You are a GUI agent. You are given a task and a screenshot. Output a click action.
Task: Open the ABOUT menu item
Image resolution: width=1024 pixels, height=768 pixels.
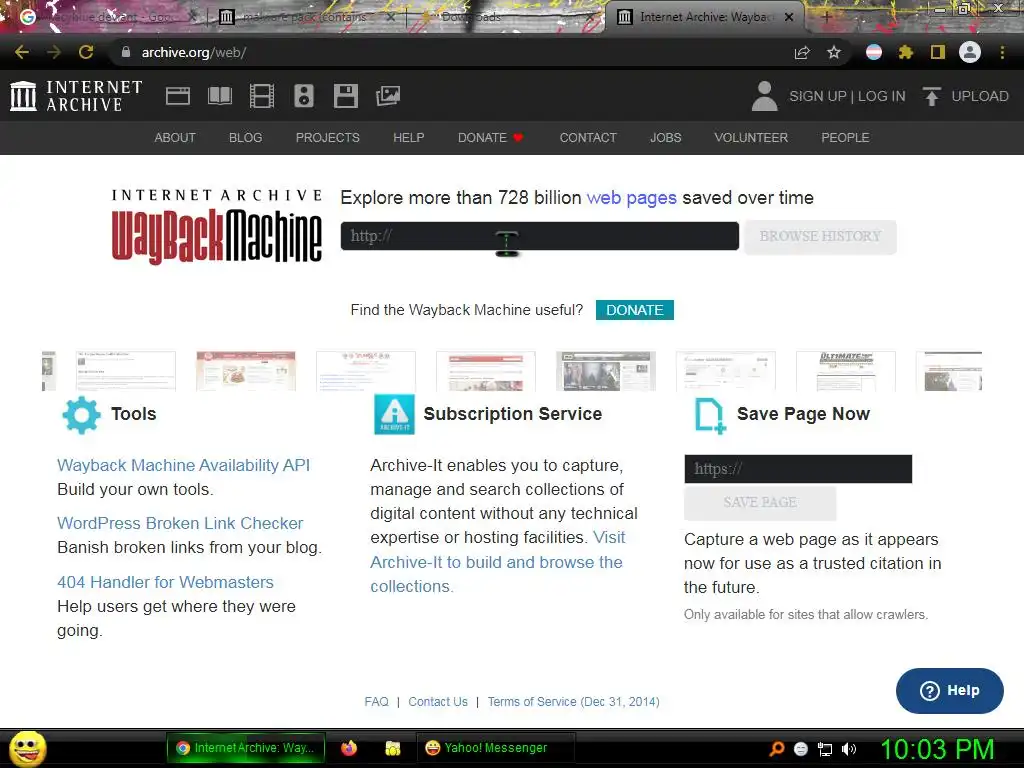[175, 138]
